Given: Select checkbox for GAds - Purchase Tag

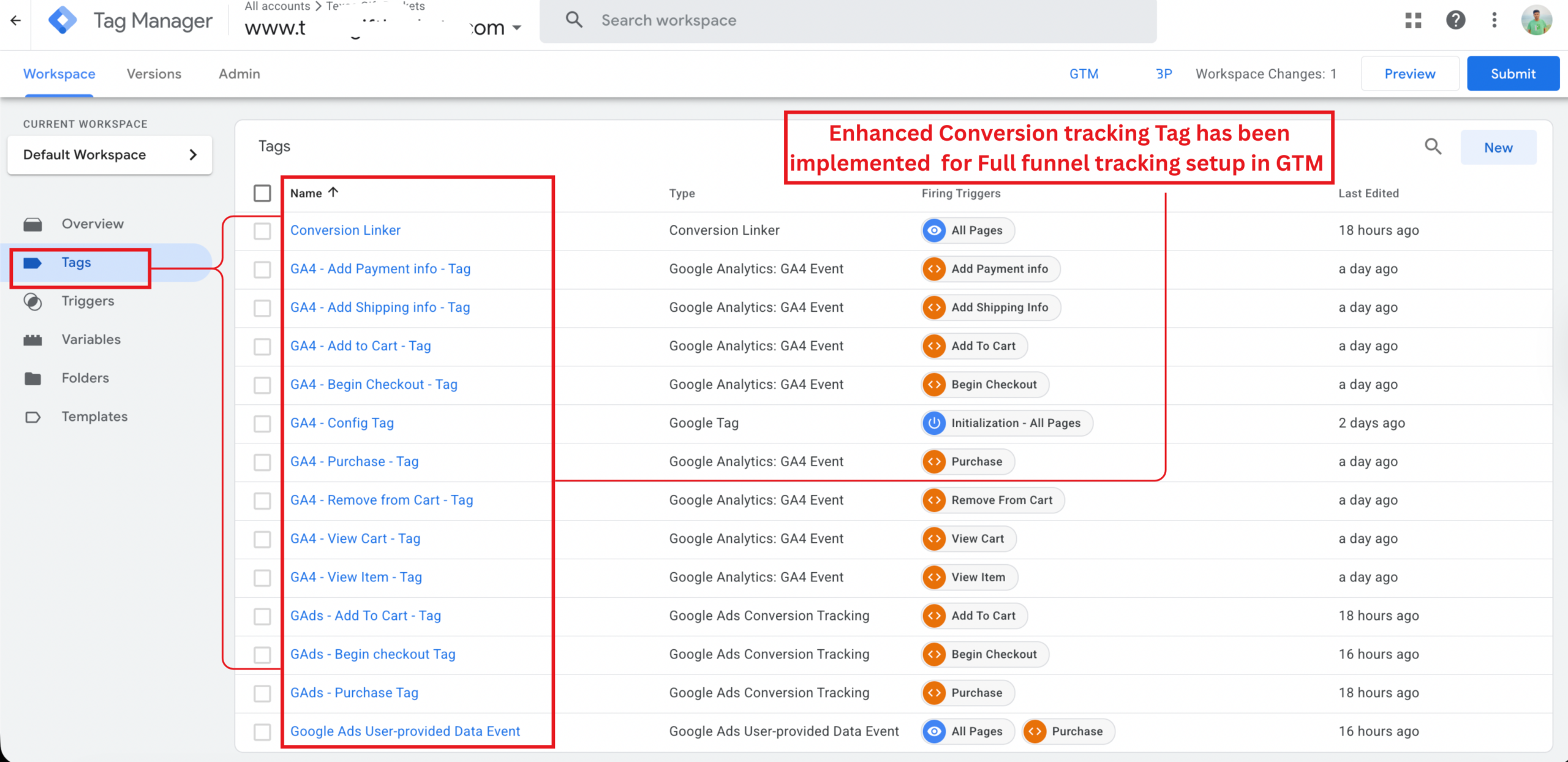Looking at the screenshot, I should (262, 693).
